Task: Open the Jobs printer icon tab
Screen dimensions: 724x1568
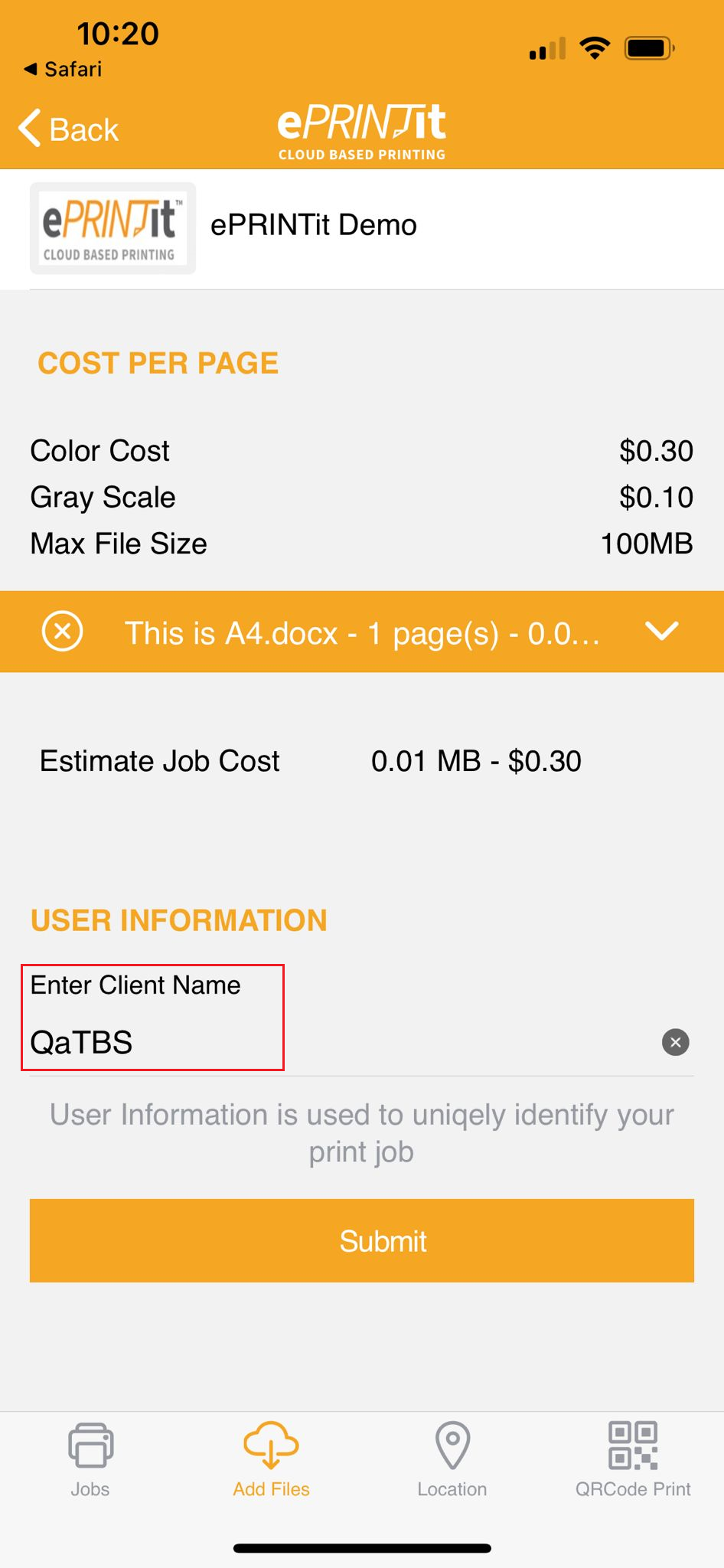Action: click(90, 1445)
